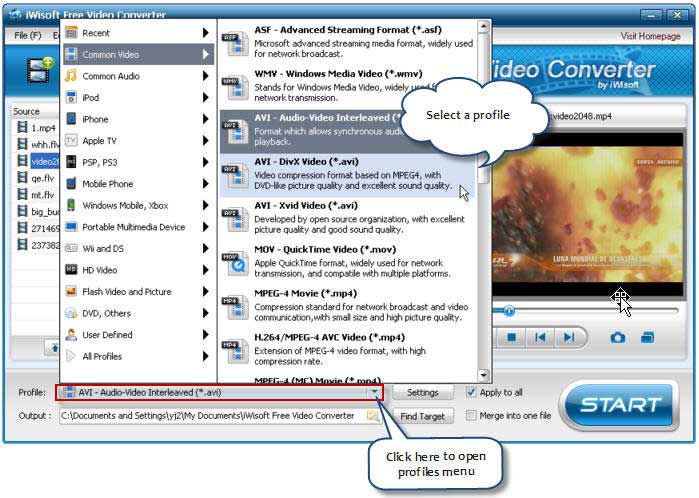Screen dimensions: 699x498
Task: Open the File (F) menu
Action: pyautogui.click(x=28, y=35)
